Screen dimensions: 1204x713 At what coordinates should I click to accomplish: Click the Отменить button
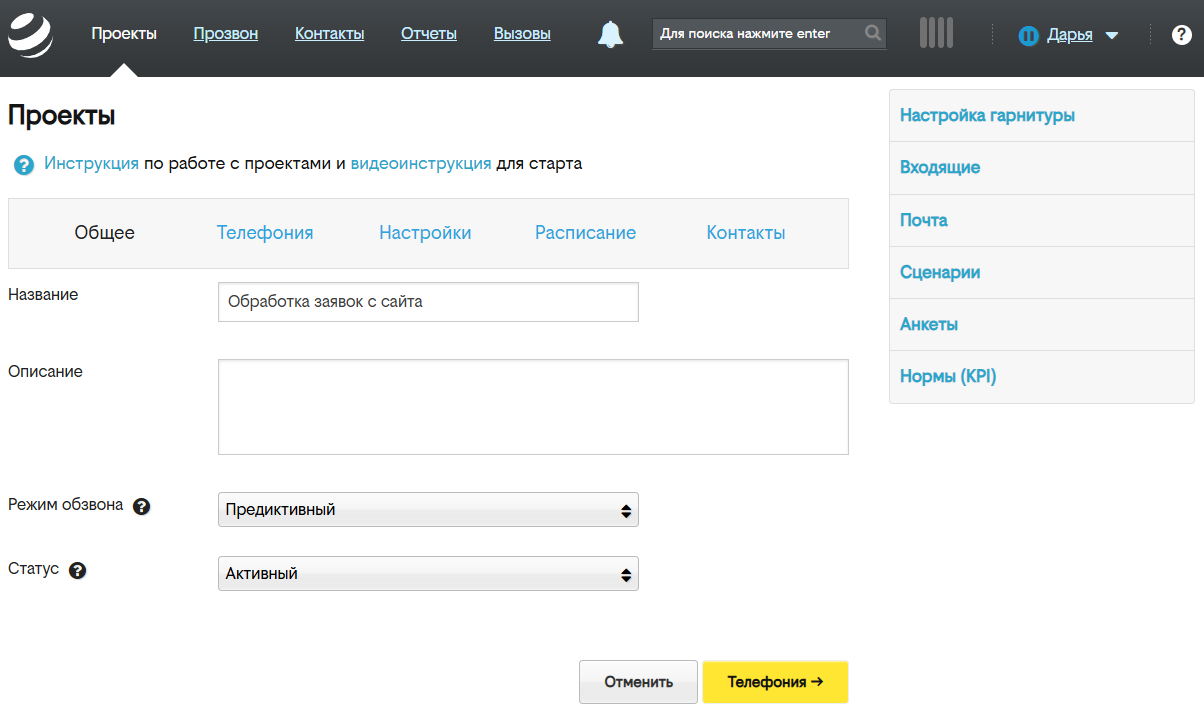pos(638,681)
